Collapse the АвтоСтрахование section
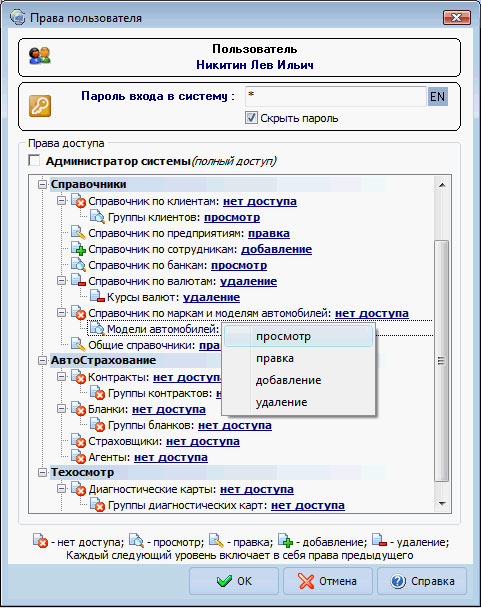 point(42,361)
